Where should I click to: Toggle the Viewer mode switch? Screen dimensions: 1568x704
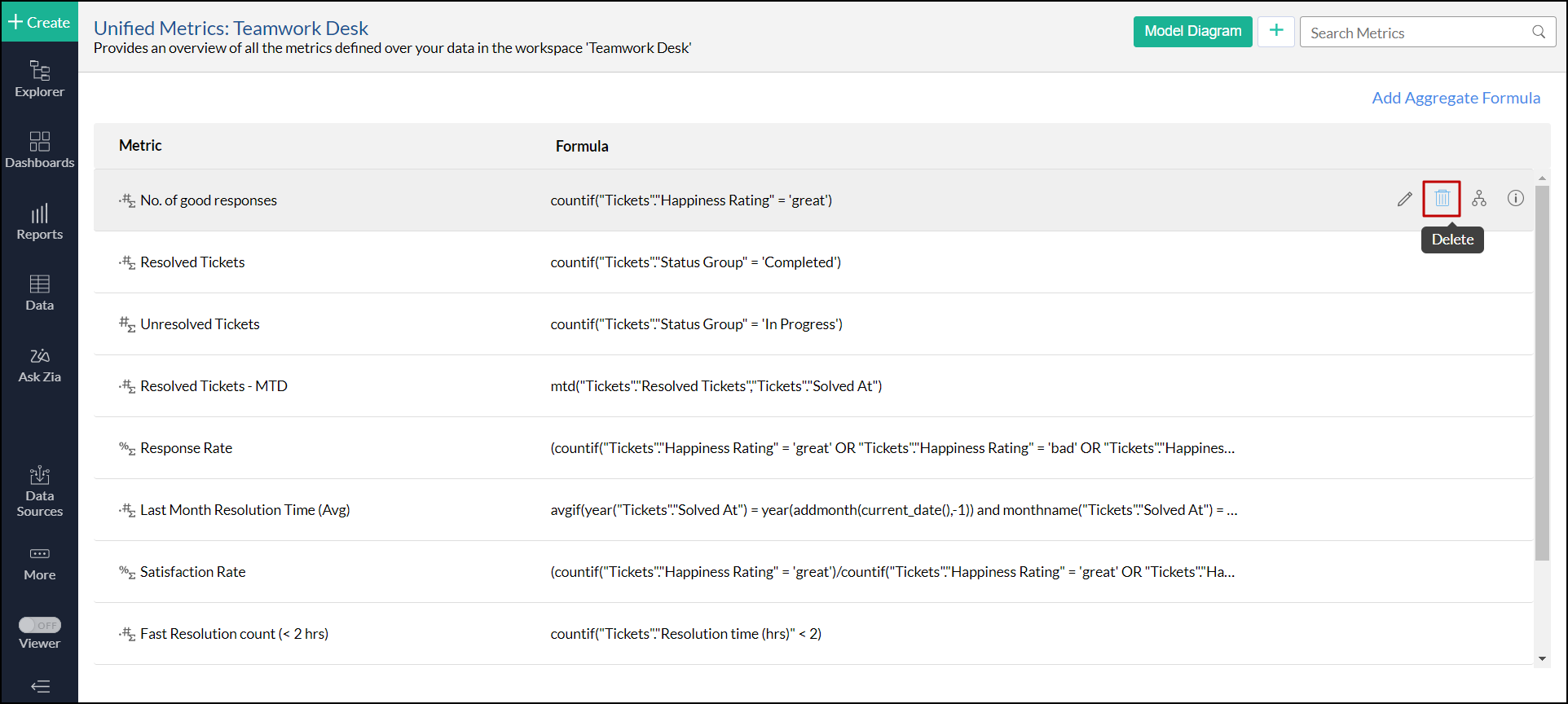(40, 625)
